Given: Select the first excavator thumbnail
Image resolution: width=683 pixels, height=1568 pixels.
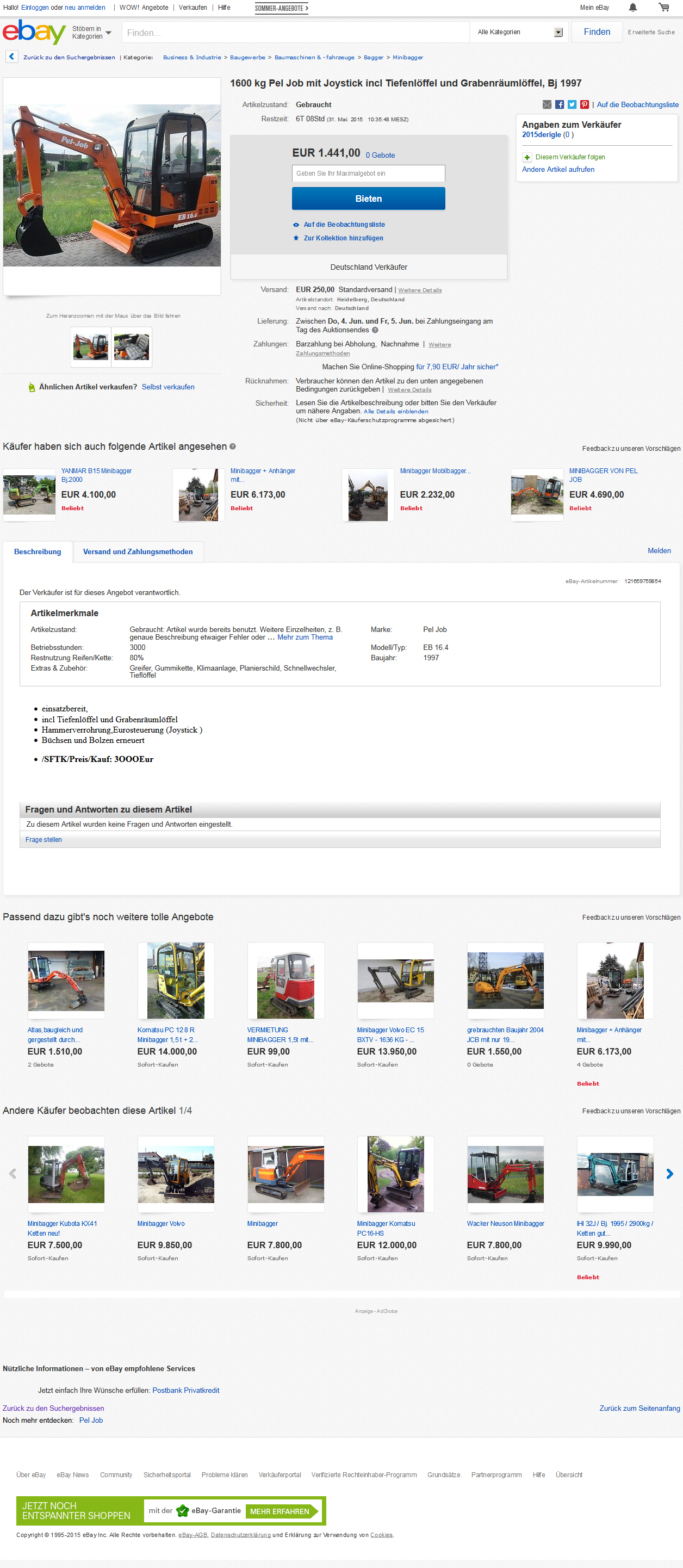Looking at the screenshot, I should tap(91, 347).
